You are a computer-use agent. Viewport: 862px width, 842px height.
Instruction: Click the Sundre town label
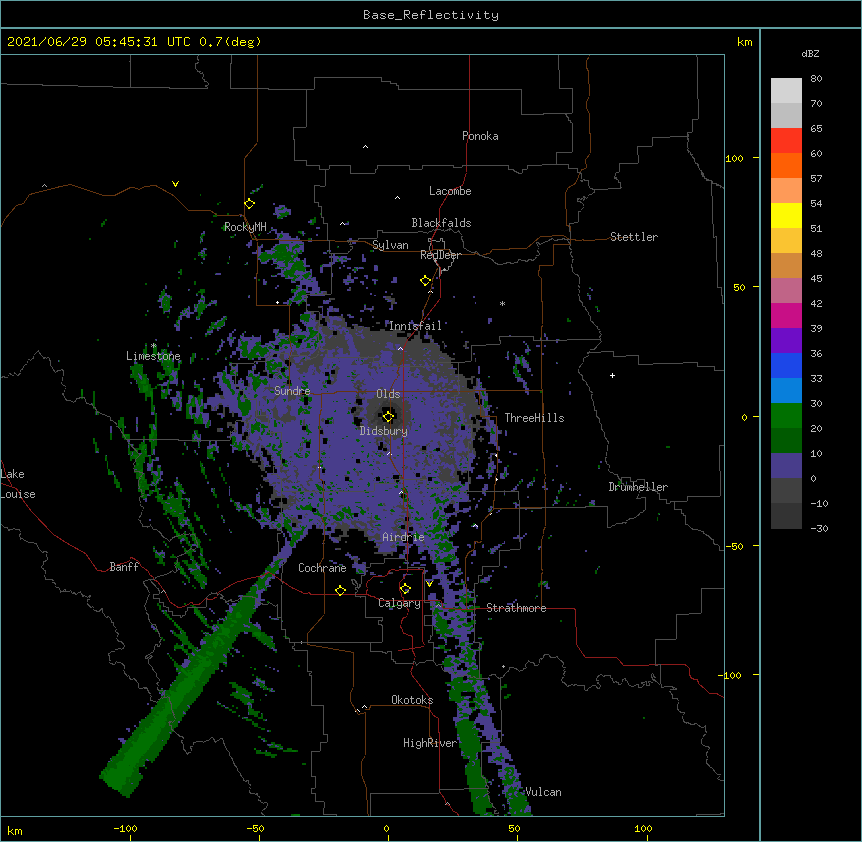pyautogui.click(x=292, y=391)
